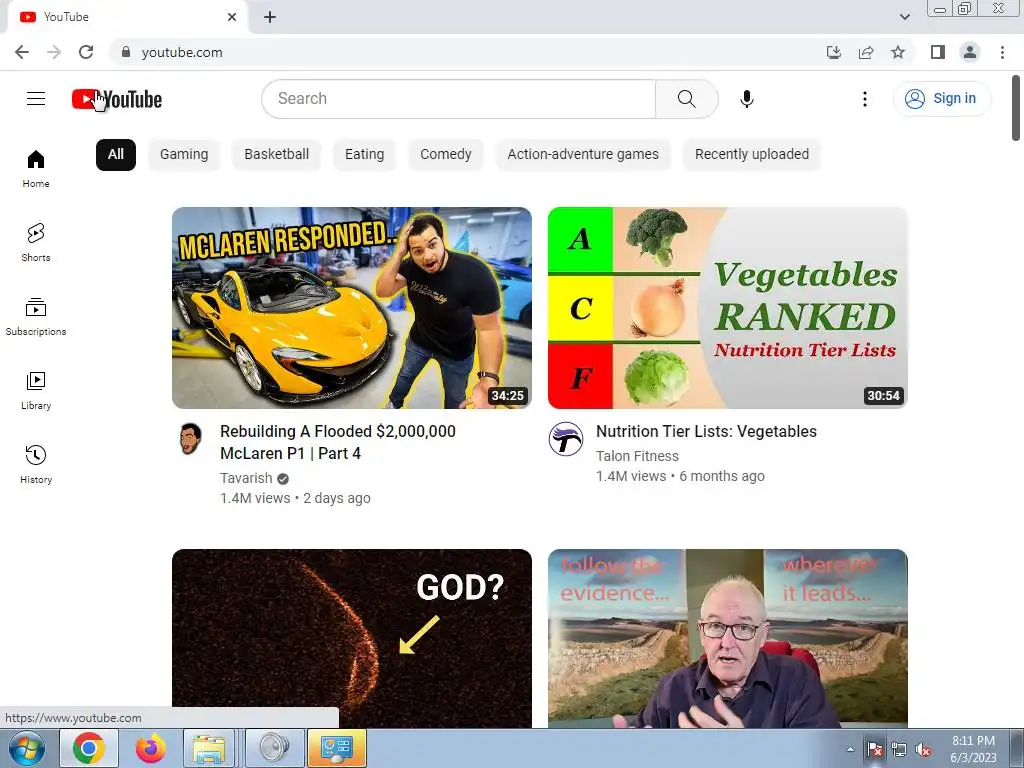Go back with browser back arrow
1024x768 pixels.
[x=22, y=52]
